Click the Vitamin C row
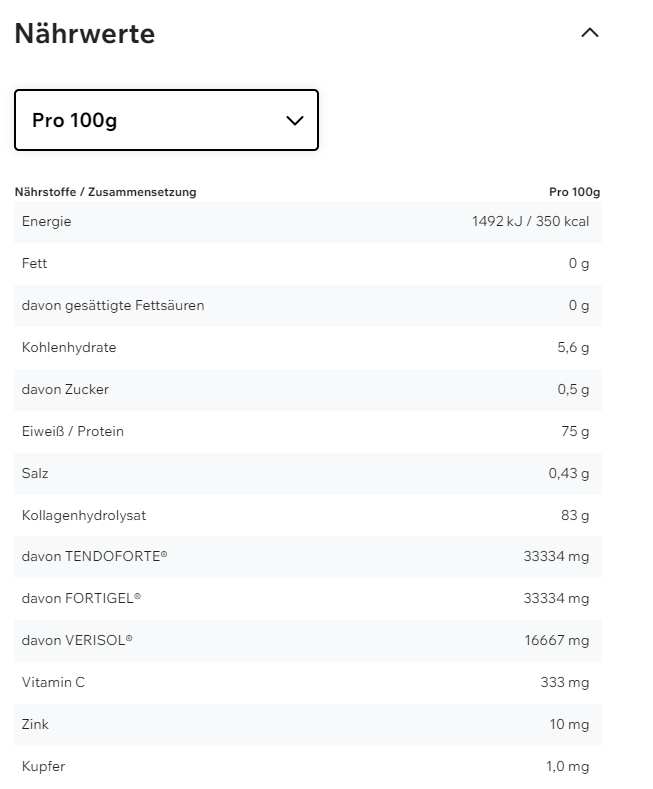 [307, 683]
